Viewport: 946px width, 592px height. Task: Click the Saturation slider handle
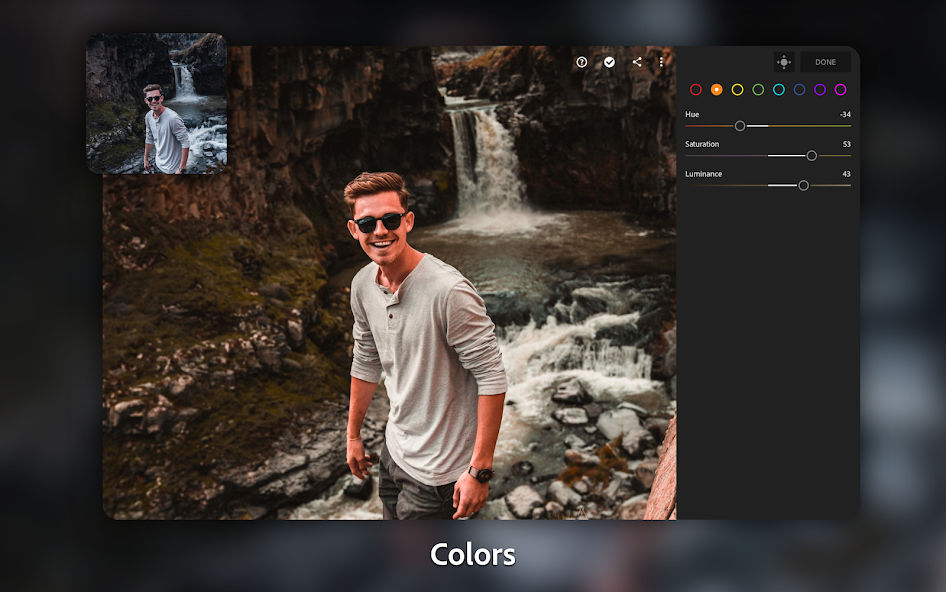tap(811, 156)
